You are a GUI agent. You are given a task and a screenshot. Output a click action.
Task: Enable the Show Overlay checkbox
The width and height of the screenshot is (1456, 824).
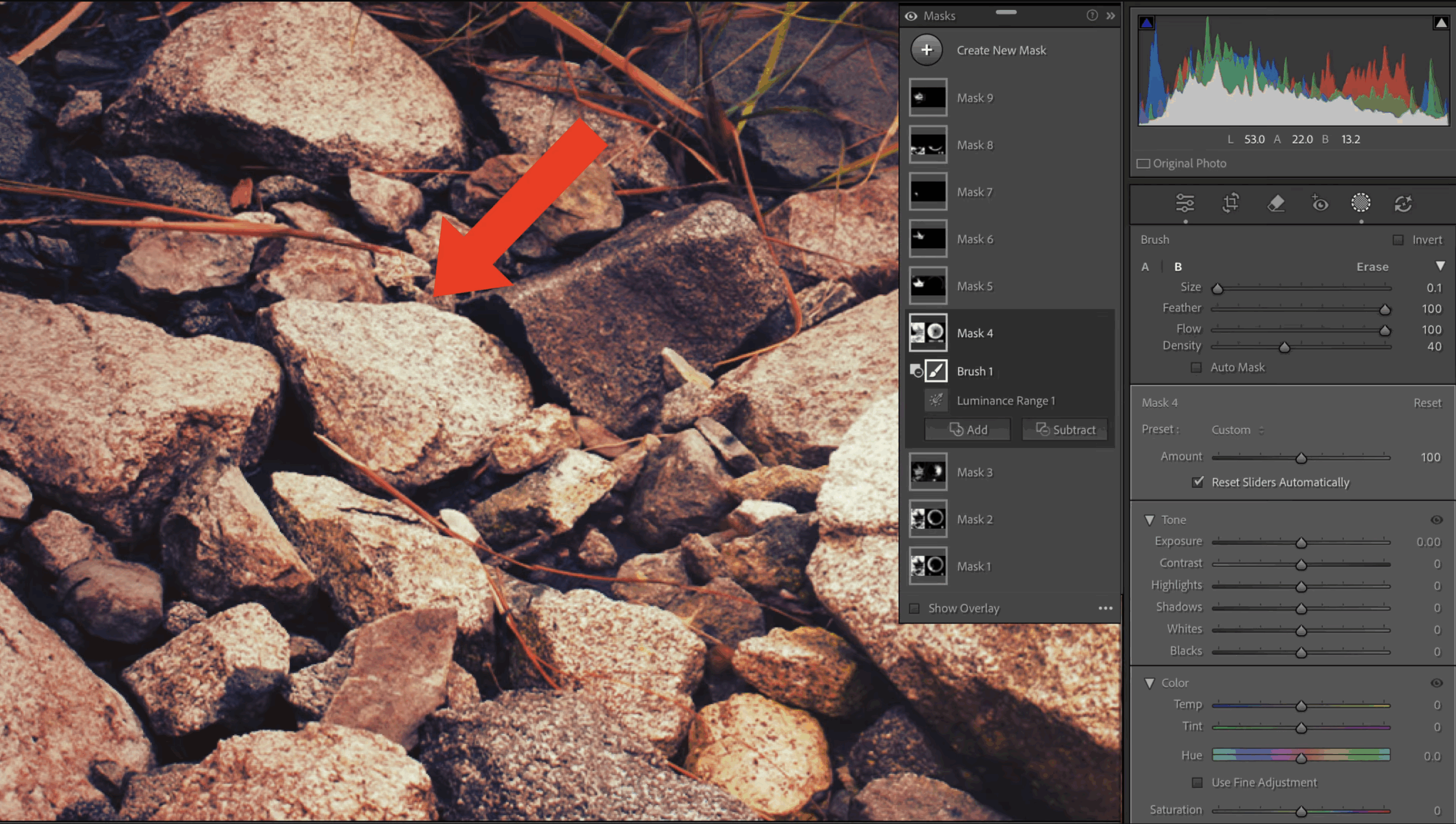[x=915, y=608]
